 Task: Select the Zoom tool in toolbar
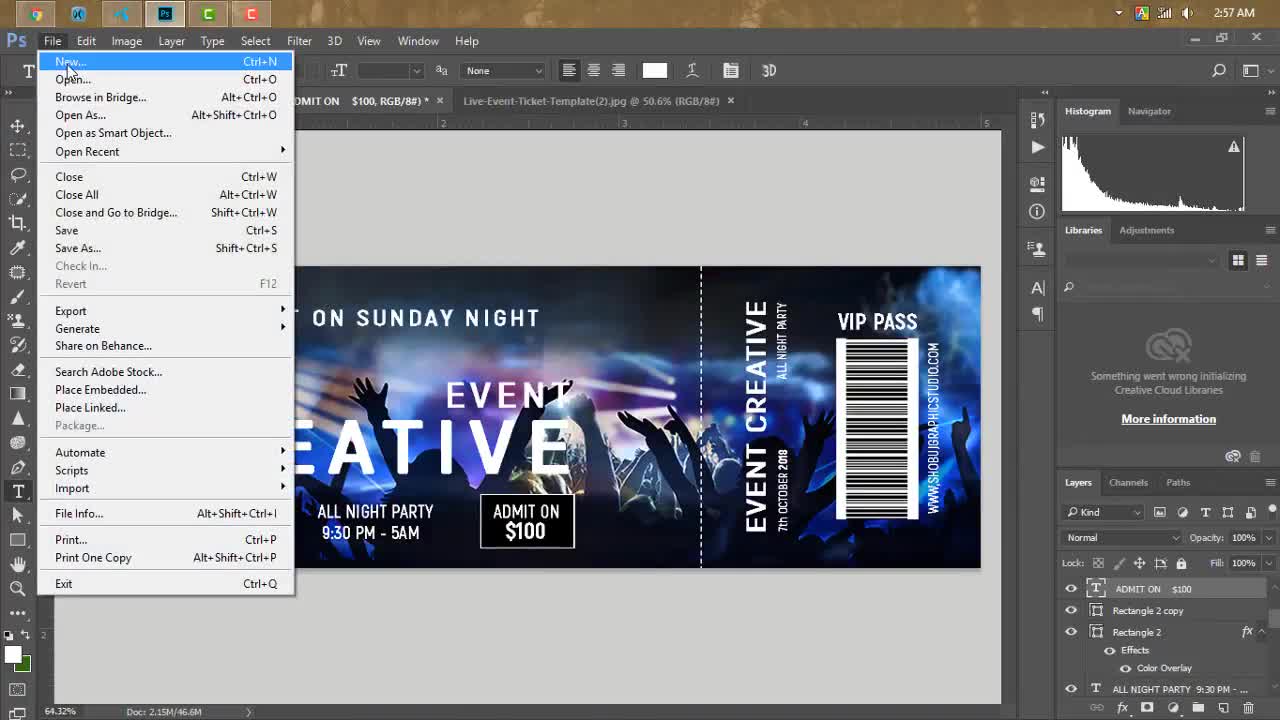(18, 588)
